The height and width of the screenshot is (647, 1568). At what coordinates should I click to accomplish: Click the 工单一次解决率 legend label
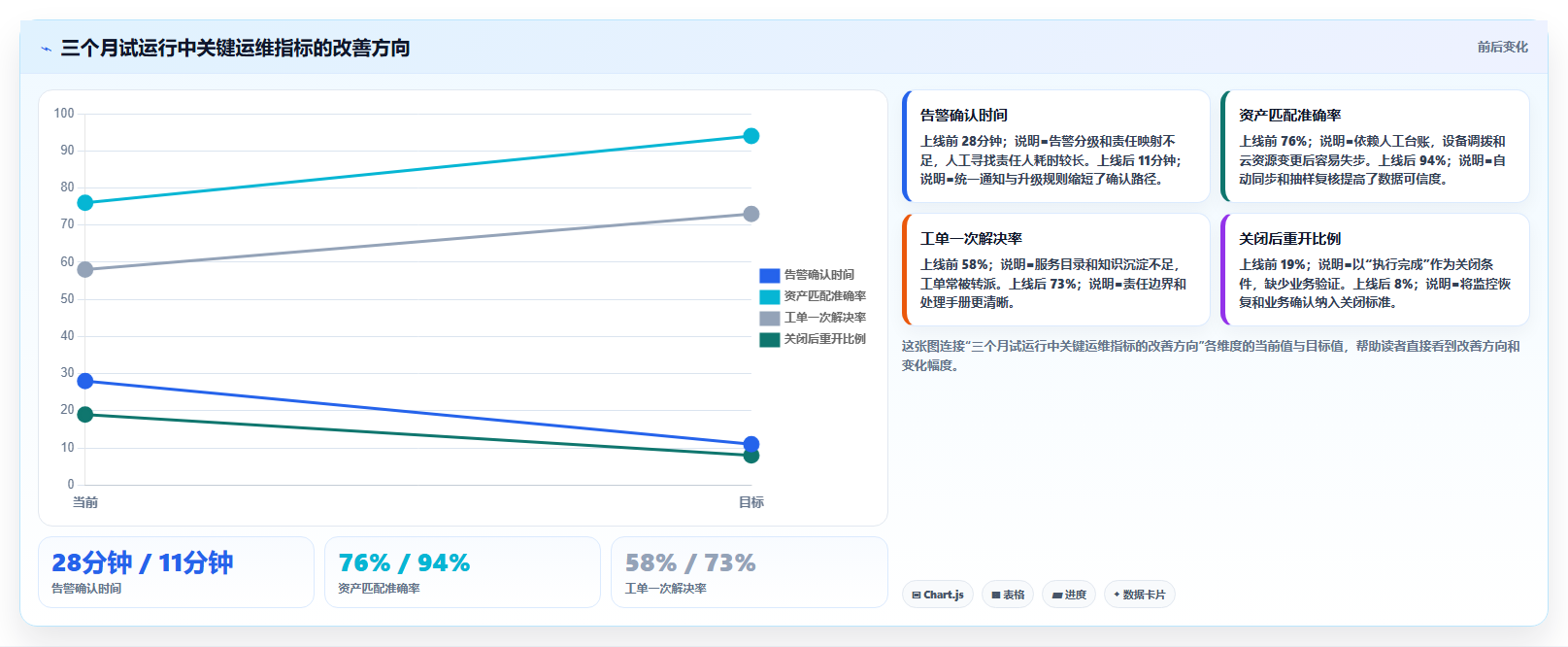[x=825, y=318]
